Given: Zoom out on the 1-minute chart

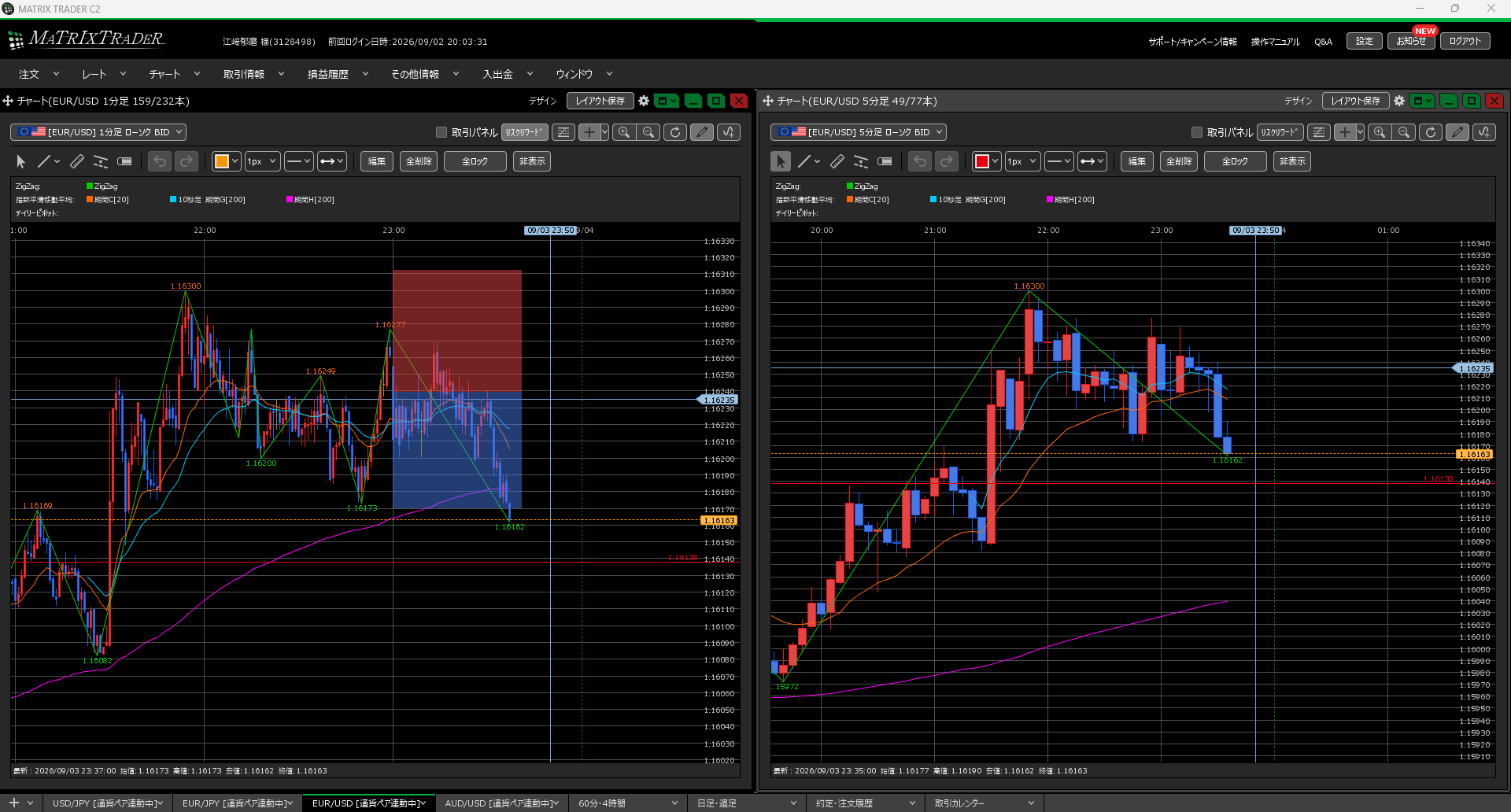Looking at the screenshot, I should click(x=648, y=132).
